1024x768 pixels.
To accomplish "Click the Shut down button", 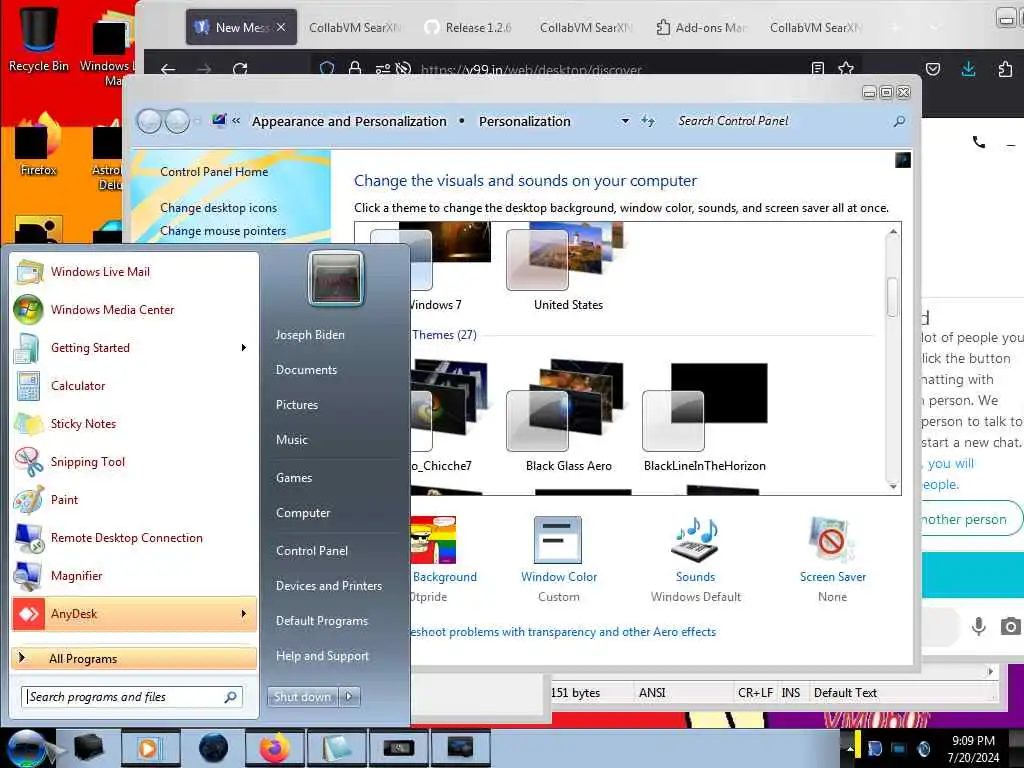I will coord(302,697).
